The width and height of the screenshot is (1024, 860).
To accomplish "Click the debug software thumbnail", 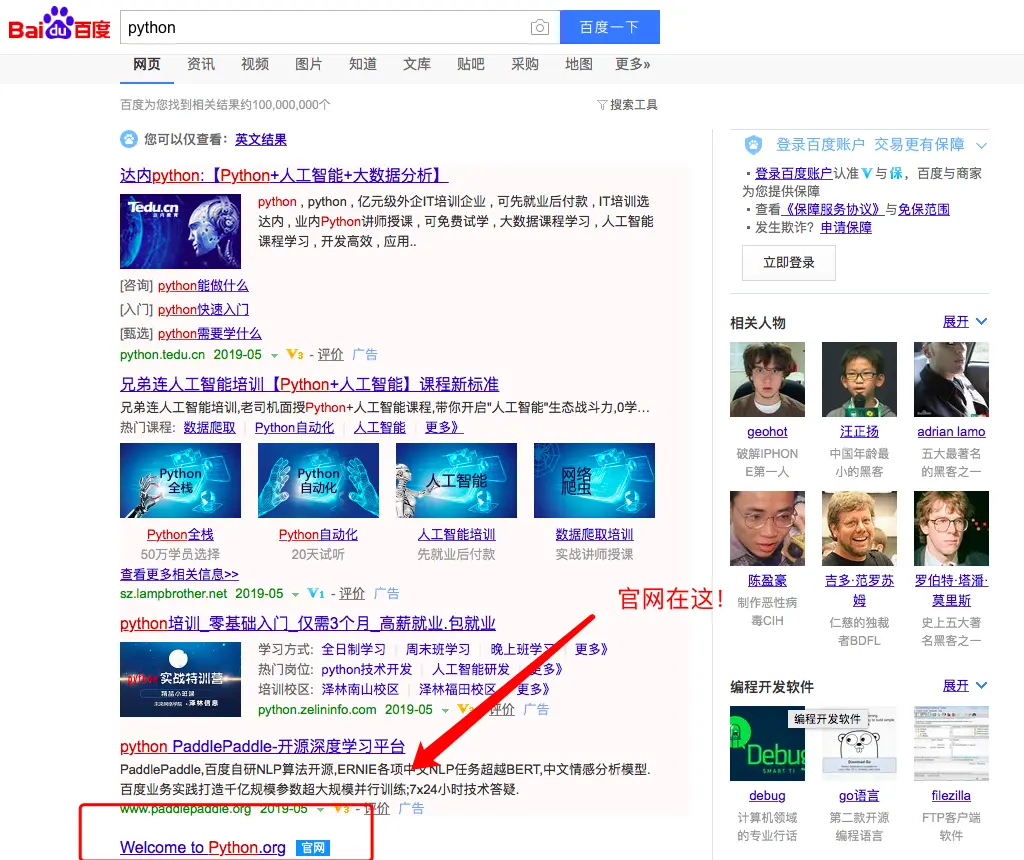I will coord(767,744).
